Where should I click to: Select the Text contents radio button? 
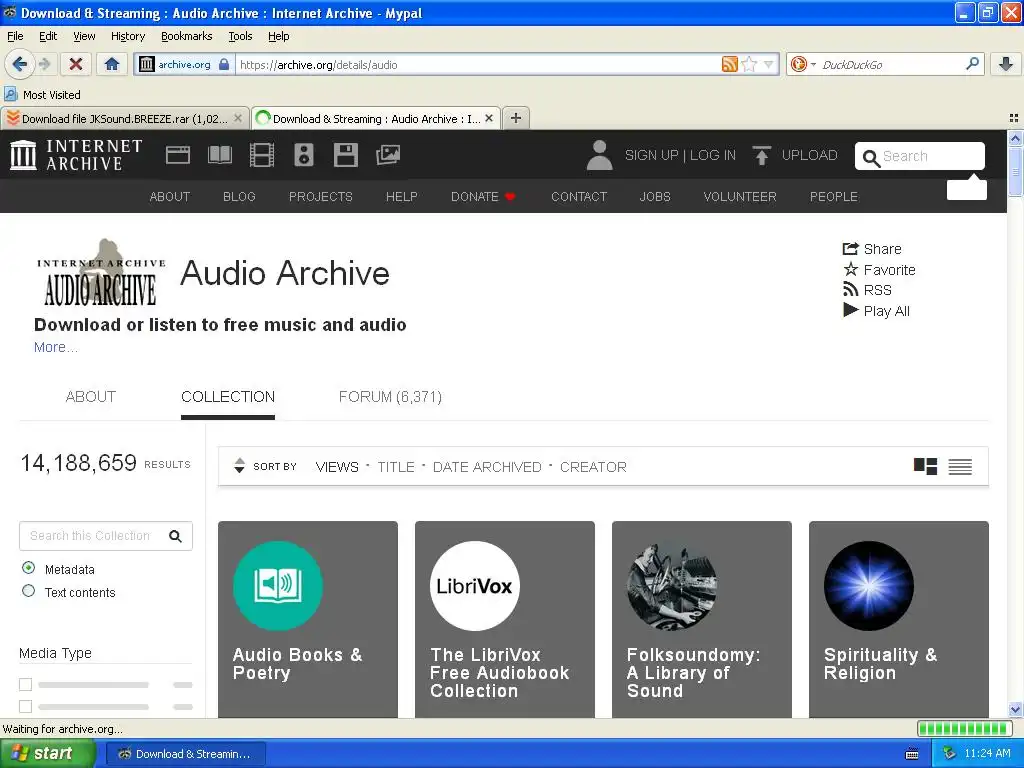[28, 591]
